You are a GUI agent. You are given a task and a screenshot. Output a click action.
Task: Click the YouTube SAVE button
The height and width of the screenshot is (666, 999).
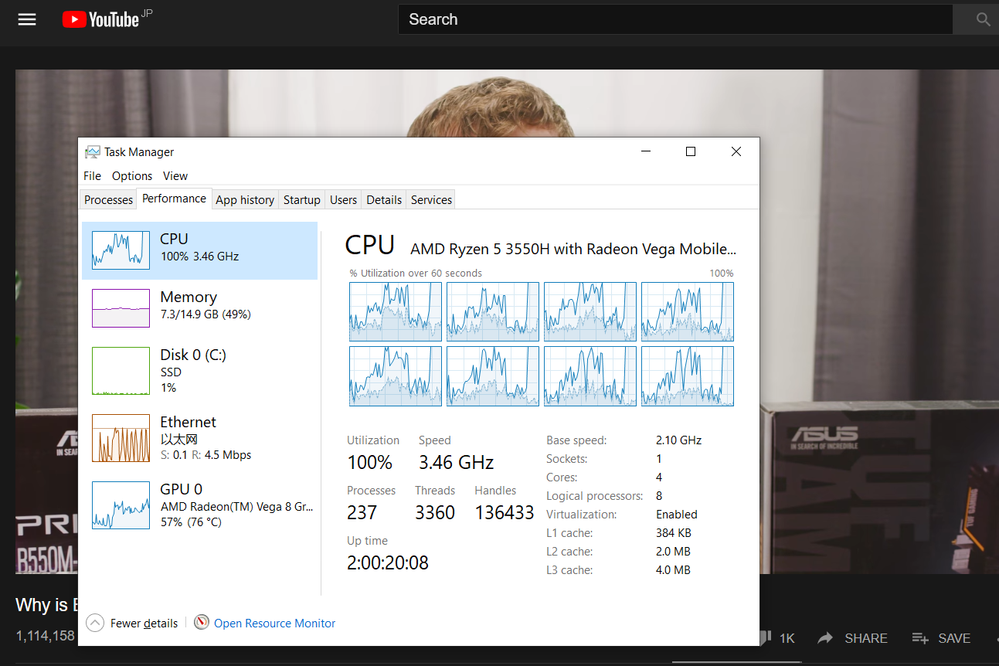[x=954, y=638]
